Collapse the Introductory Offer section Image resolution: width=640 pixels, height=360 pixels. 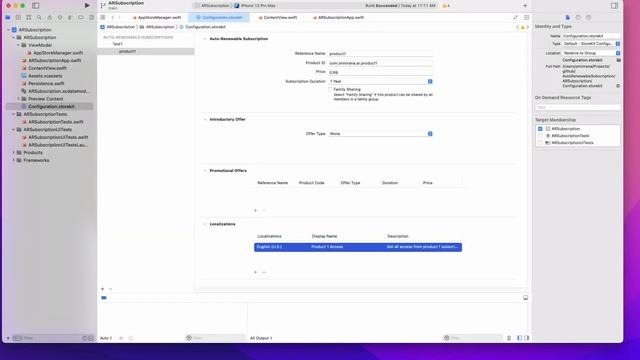click(x=205, y=119)
